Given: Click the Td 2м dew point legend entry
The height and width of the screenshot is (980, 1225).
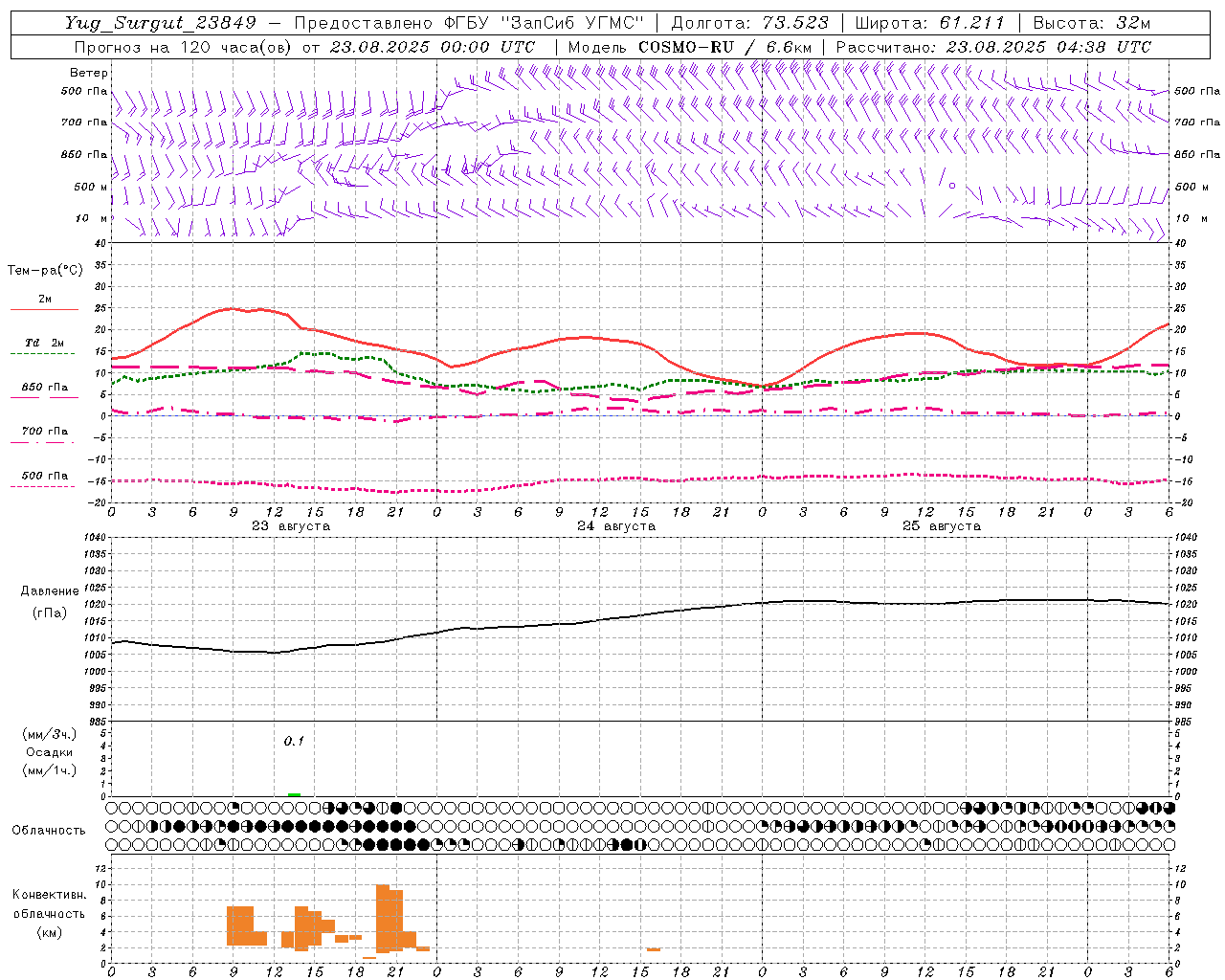Looking at the screenshot, I should tap(44, 343).
